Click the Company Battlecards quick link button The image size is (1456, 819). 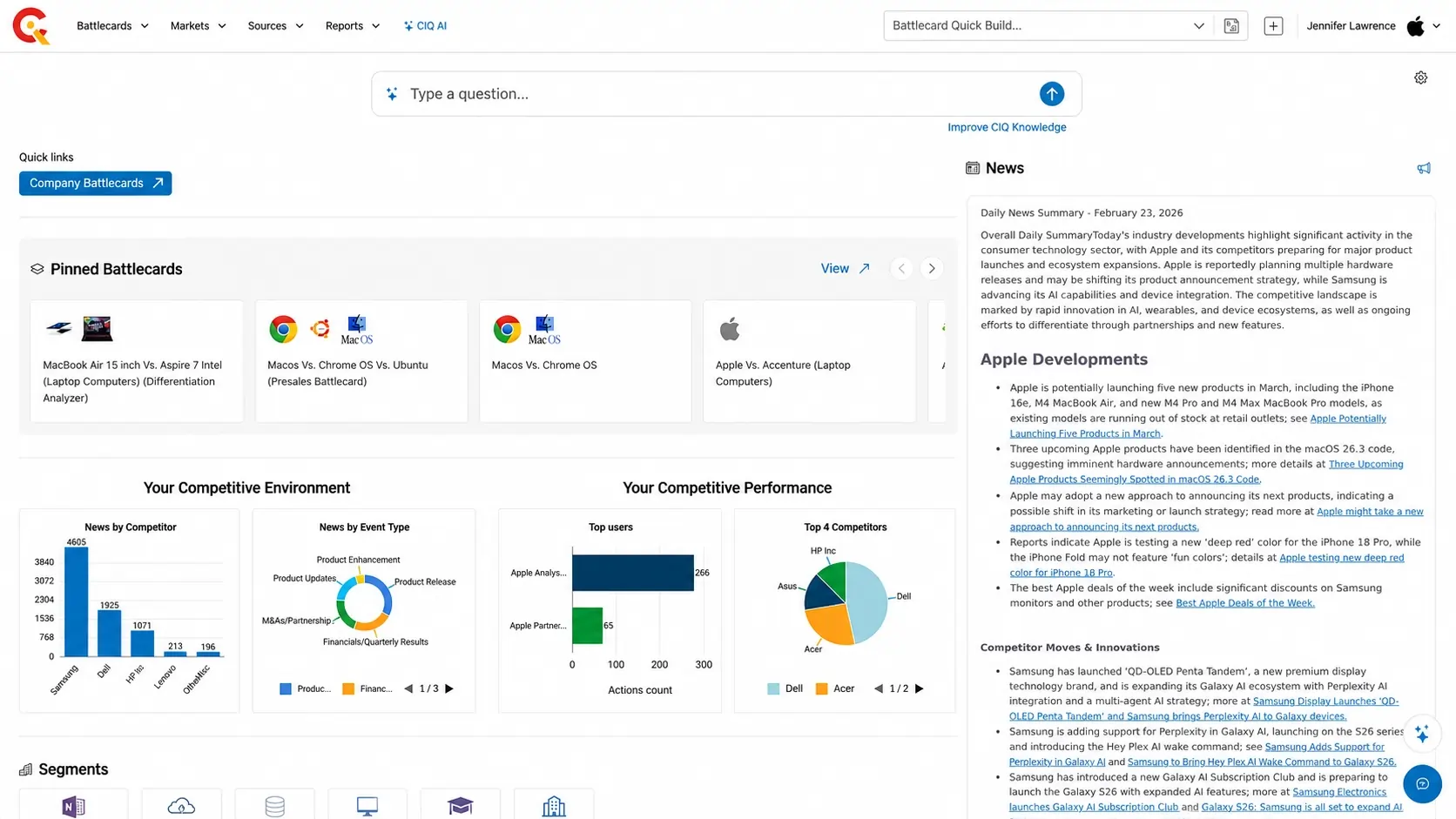[96, 183]
